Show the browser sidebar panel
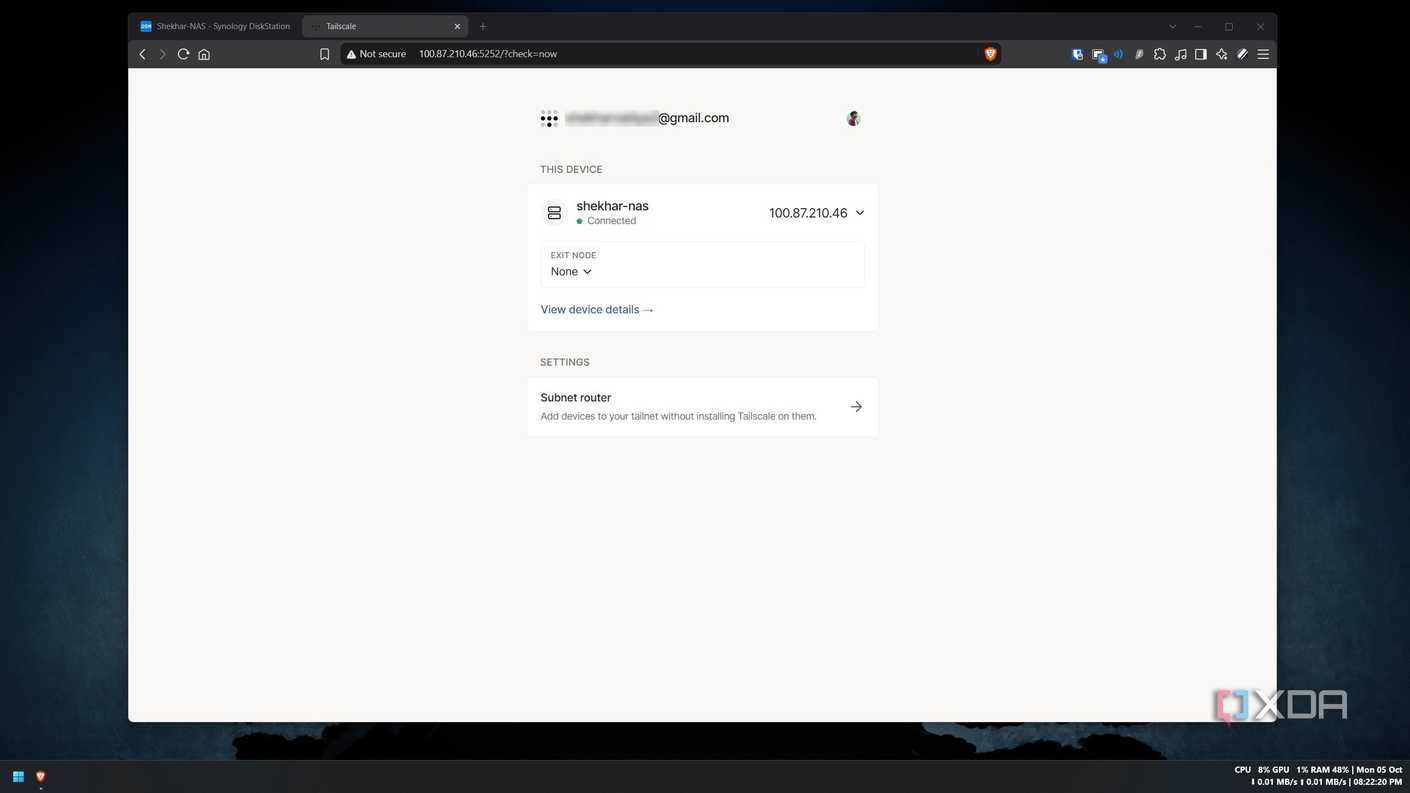The image size is (1410, 793). point(1201,54)
